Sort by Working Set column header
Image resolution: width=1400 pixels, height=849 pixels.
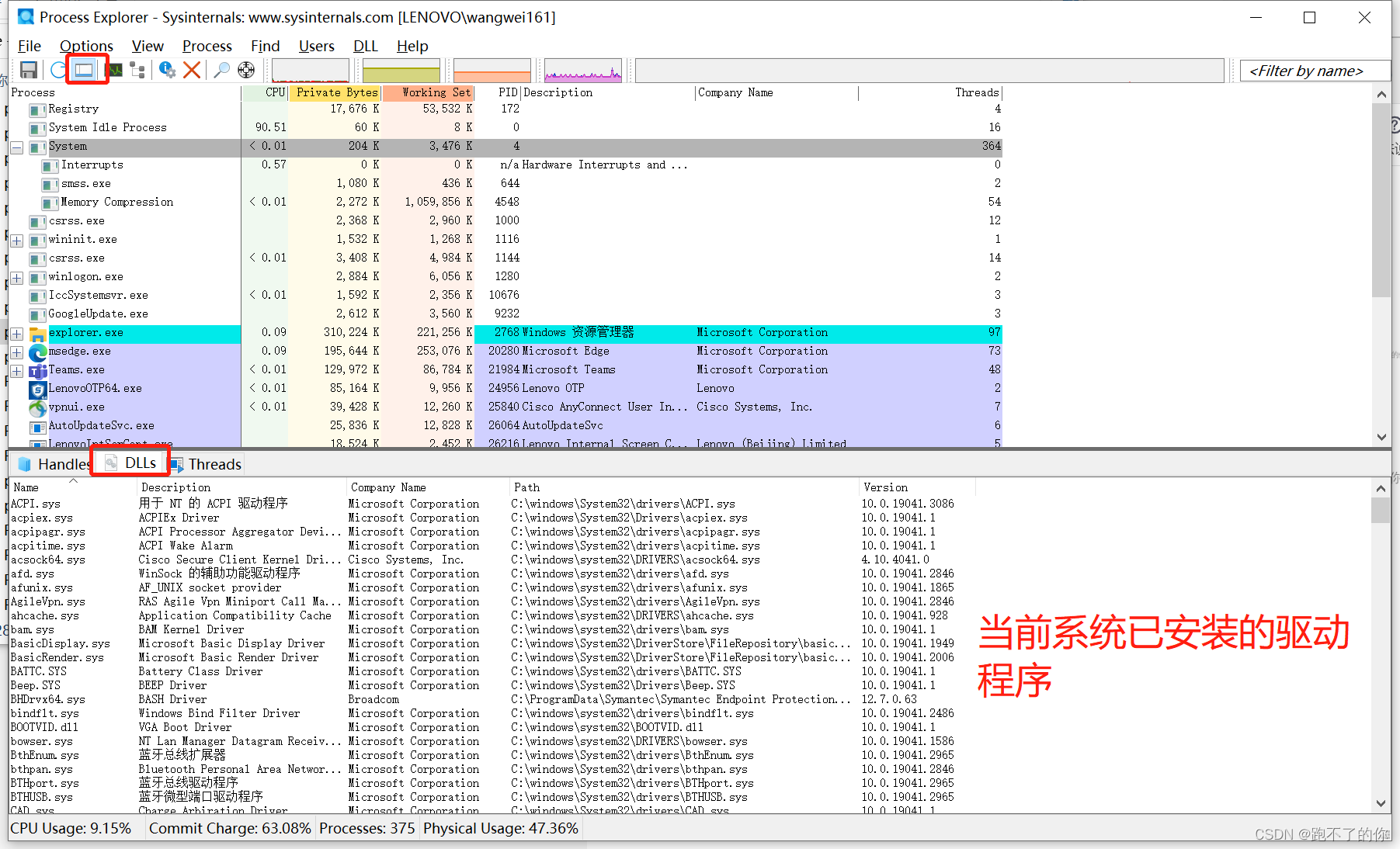pos(427,92)
